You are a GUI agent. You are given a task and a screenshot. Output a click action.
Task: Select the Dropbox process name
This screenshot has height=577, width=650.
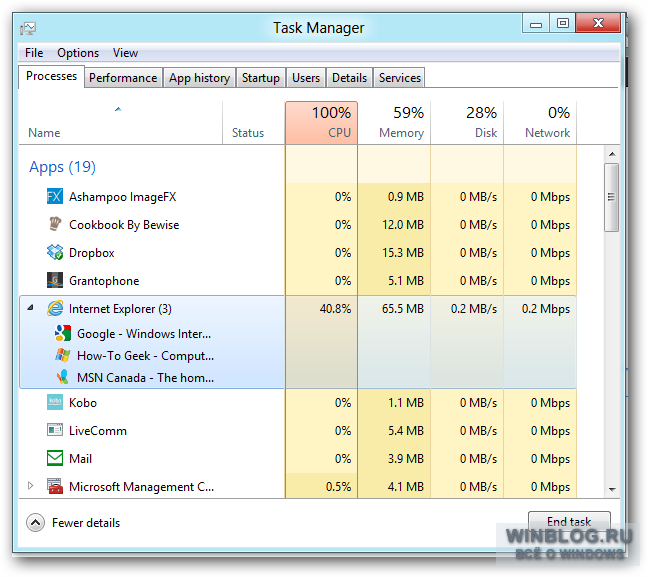[92, 253]
